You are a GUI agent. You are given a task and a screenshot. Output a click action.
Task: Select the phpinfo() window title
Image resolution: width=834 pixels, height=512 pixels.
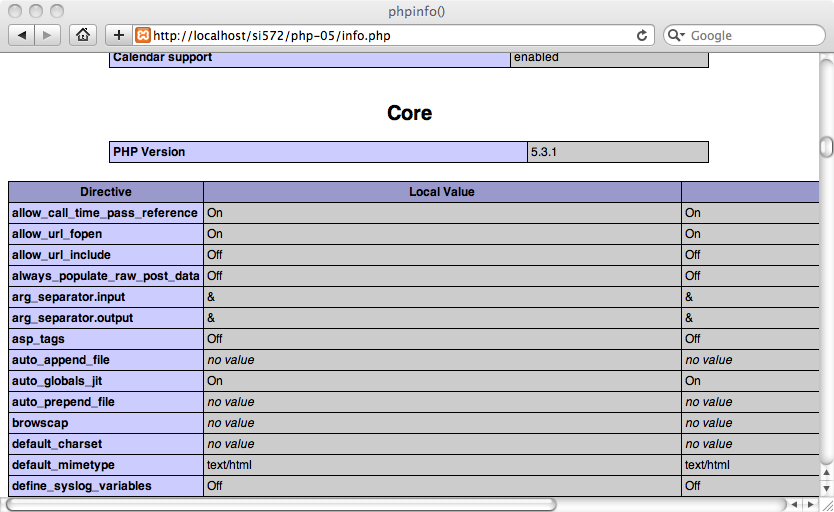click(416, 11)
